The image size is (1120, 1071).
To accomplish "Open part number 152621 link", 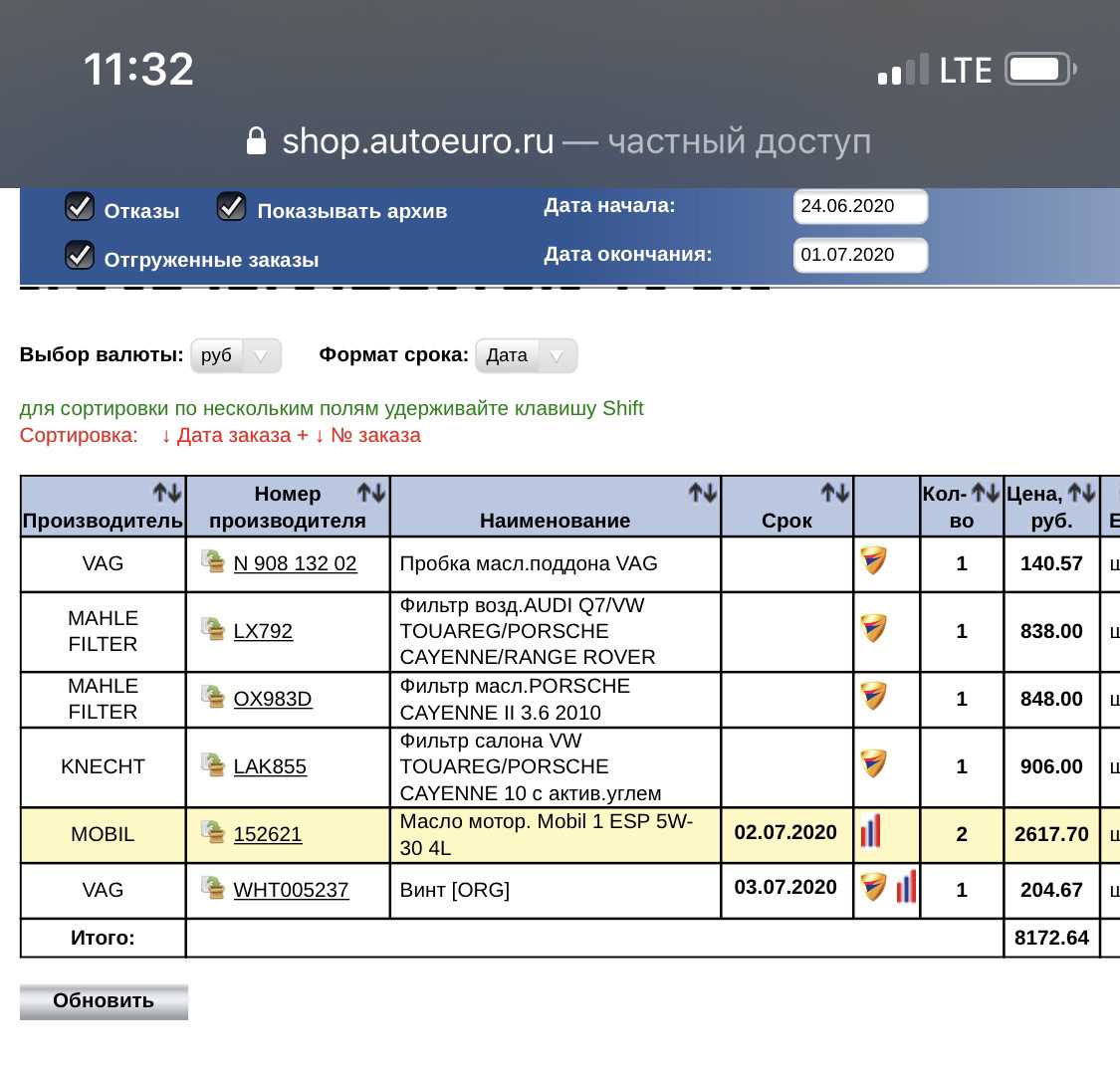I will point(268,834).
